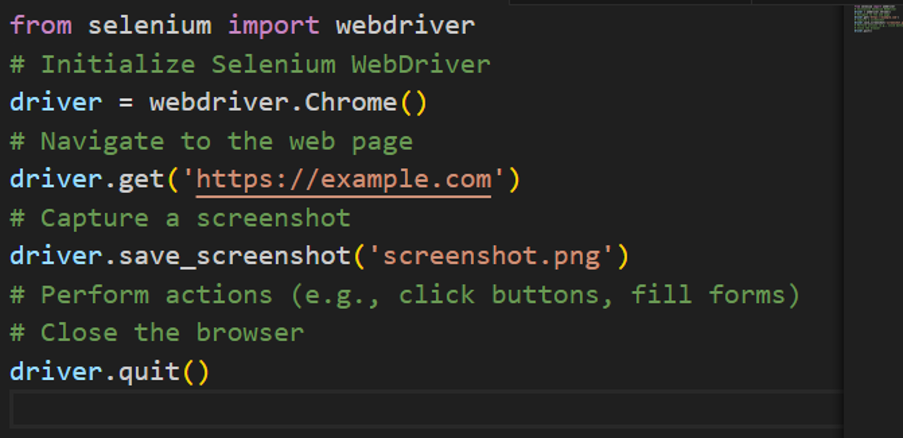Click the 'quit' method name
Viewport: 904px width, 438px height.
pos(149,373)
